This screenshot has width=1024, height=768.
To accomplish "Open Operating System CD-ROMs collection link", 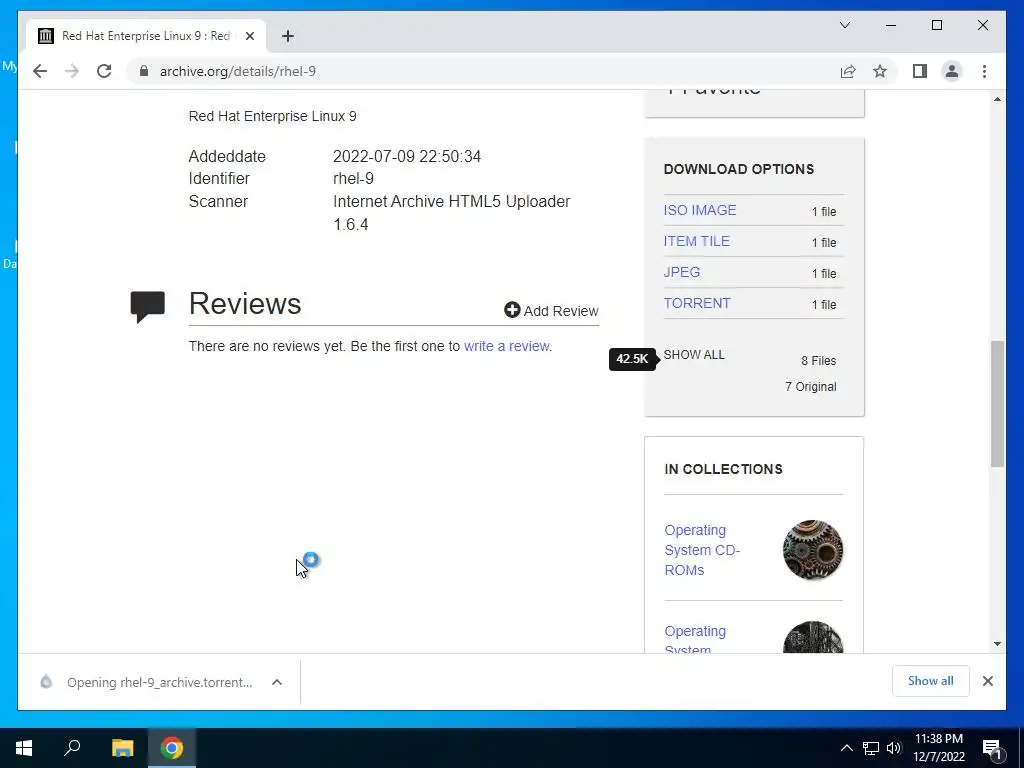I will click(x=702, y=550).
